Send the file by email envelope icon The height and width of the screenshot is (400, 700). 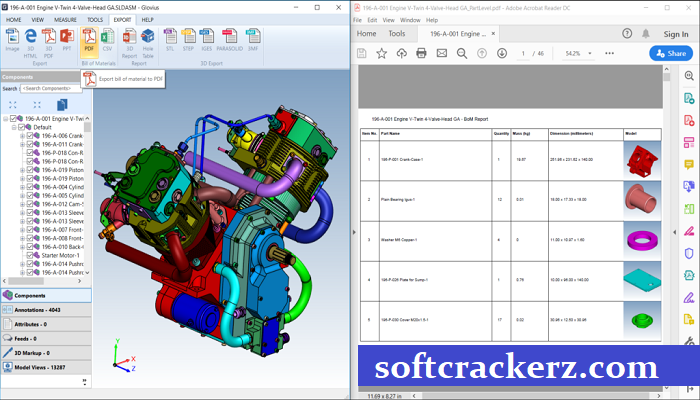[x=442, y=53]
